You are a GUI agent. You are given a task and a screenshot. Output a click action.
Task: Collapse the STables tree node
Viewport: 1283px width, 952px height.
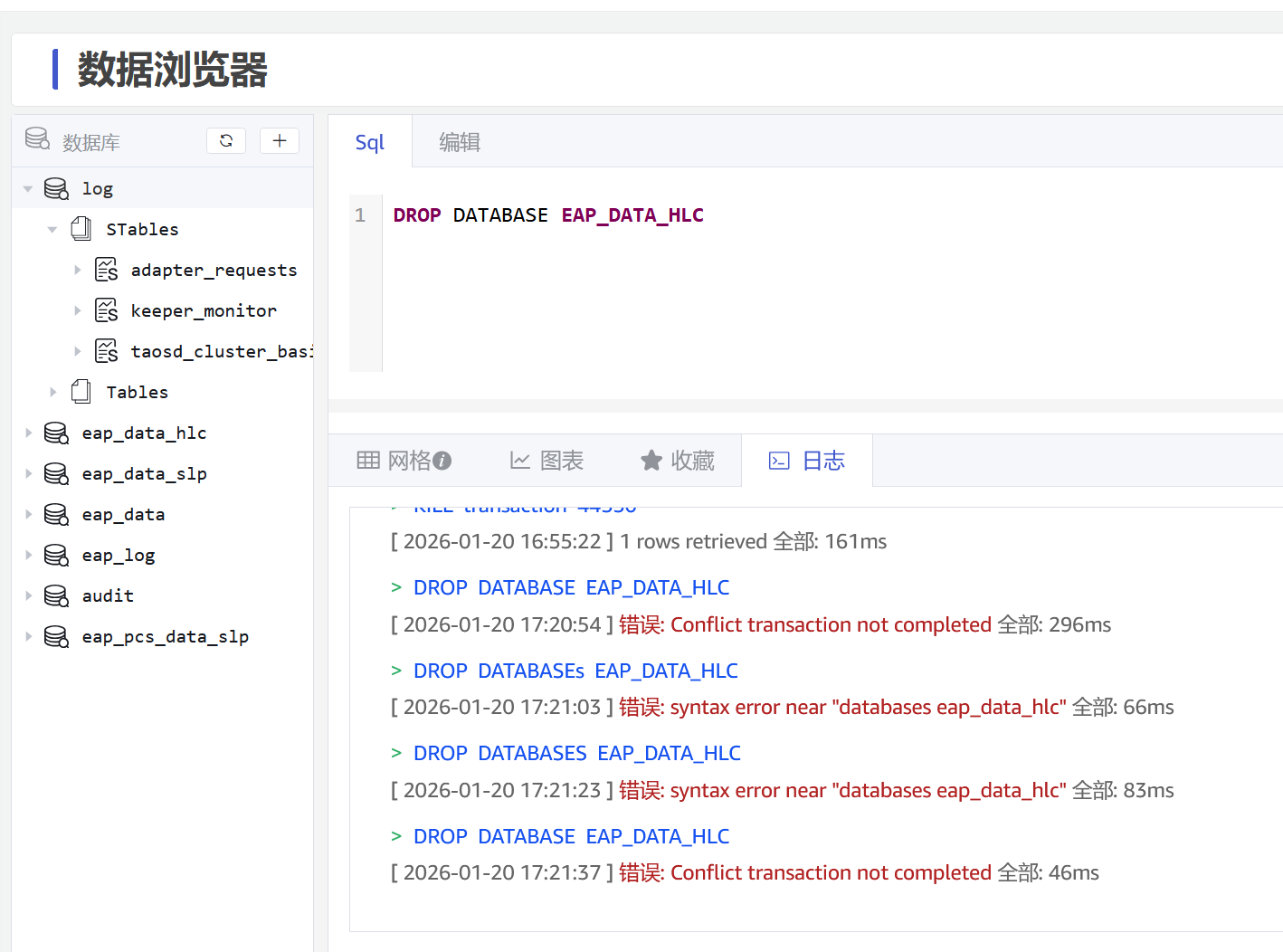pos(52,230)
